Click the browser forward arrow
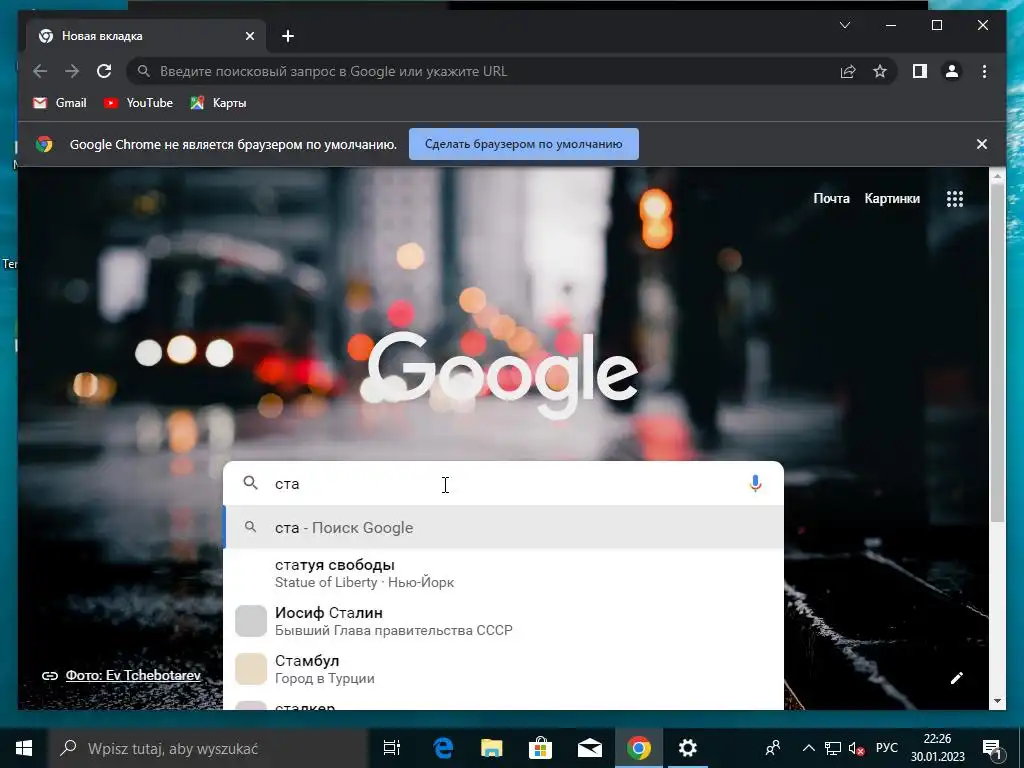1024x768 pixels. tap(72, 71)
